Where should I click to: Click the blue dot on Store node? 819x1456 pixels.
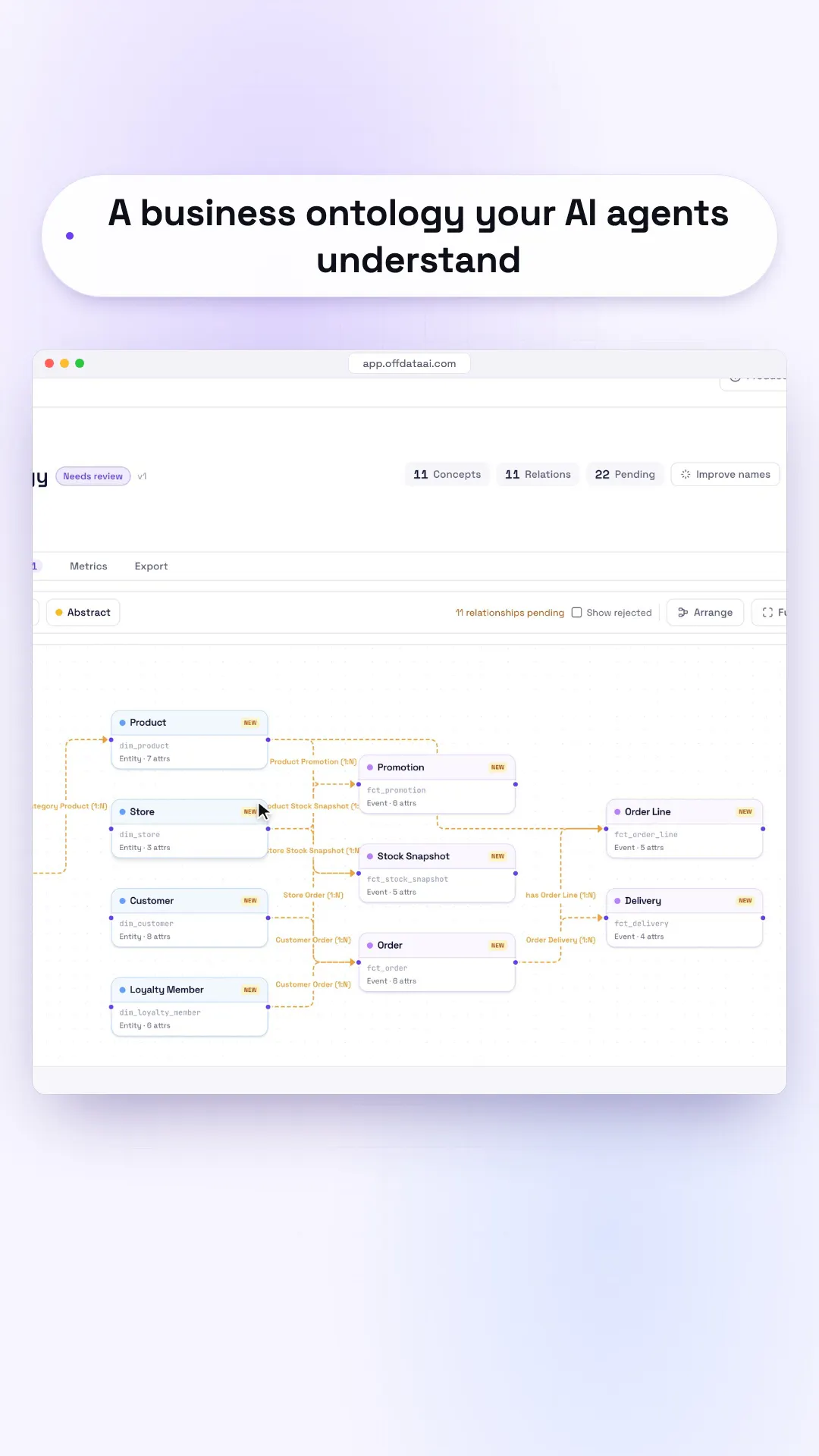pos(123,812)
